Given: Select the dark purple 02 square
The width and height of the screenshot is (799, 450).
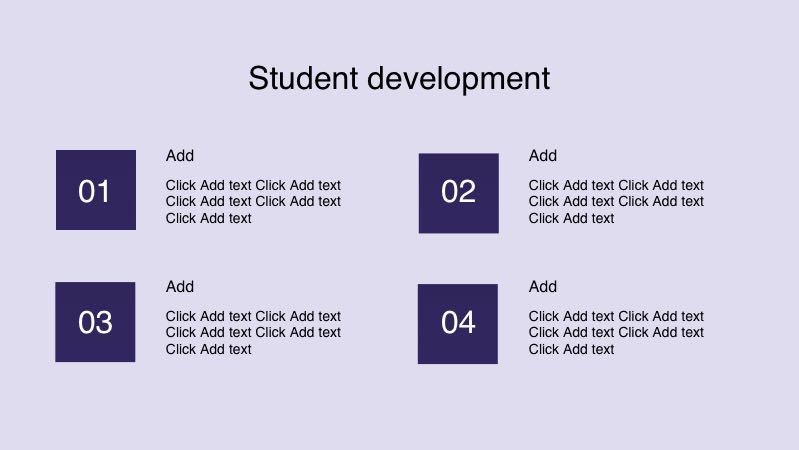Looking at the screenshot, I should 458,193.
